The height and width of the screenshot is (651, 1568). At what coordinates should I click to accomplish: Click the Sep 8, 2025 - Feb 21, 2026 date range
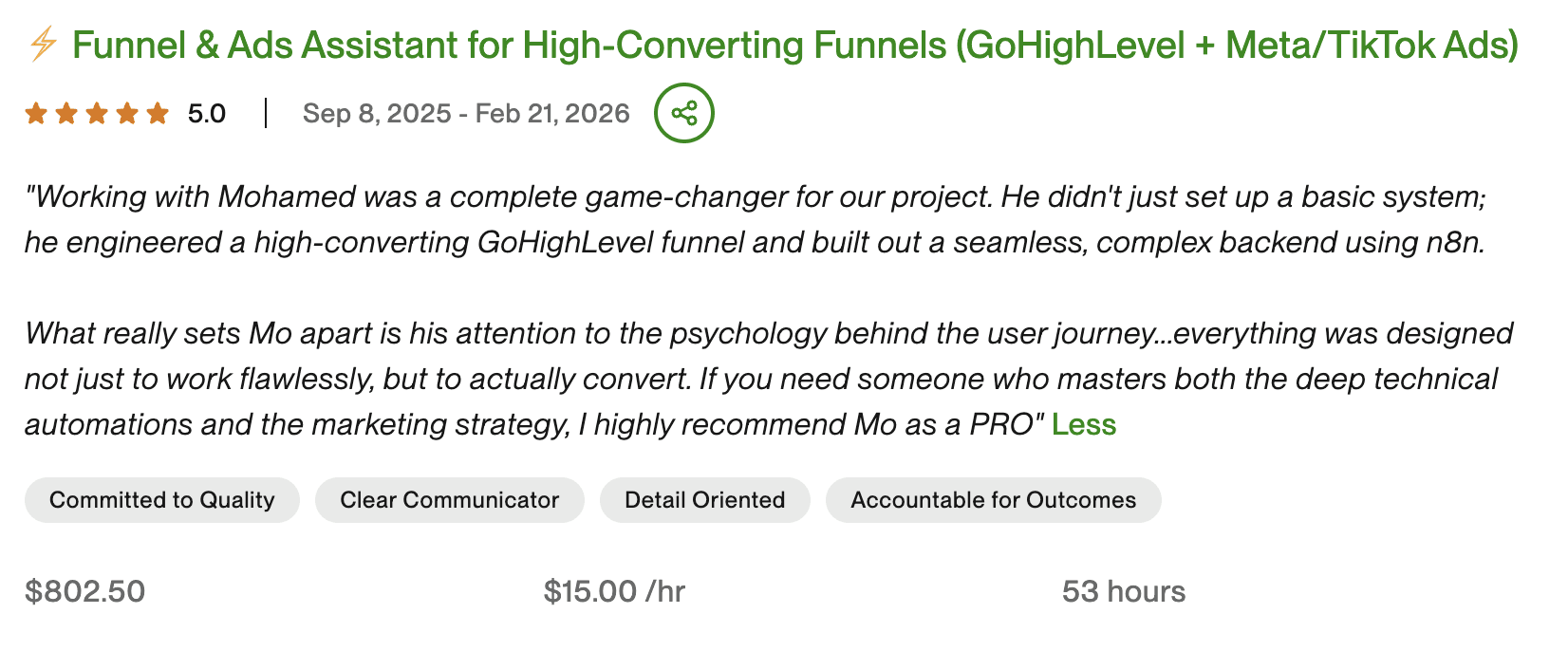click(465, 112)
